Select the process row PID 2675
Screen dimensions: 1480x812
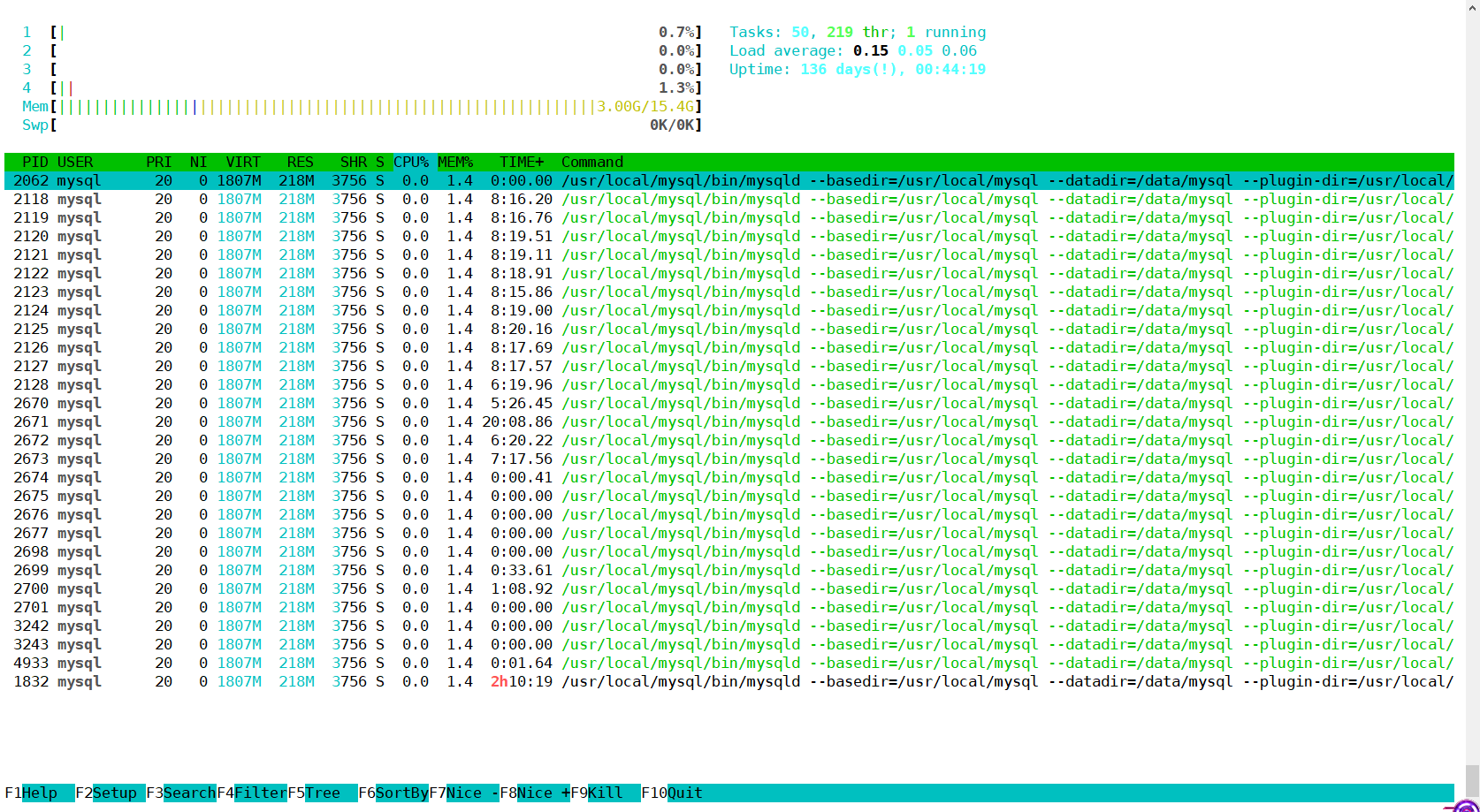(729, 496)
